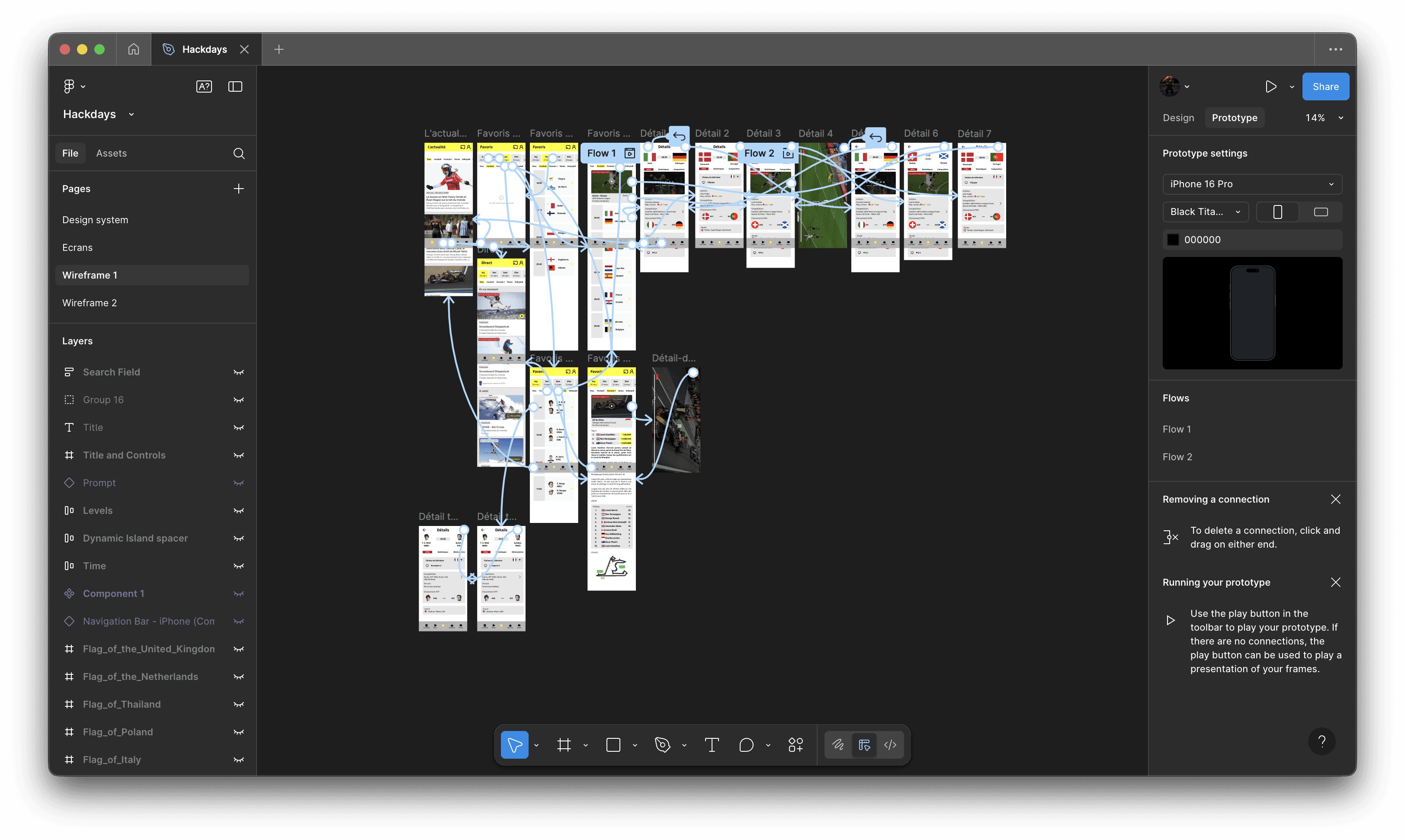Collapse the left sidebar panel icon
This screenshot has width=1405, height=840.
click(235, 86)
